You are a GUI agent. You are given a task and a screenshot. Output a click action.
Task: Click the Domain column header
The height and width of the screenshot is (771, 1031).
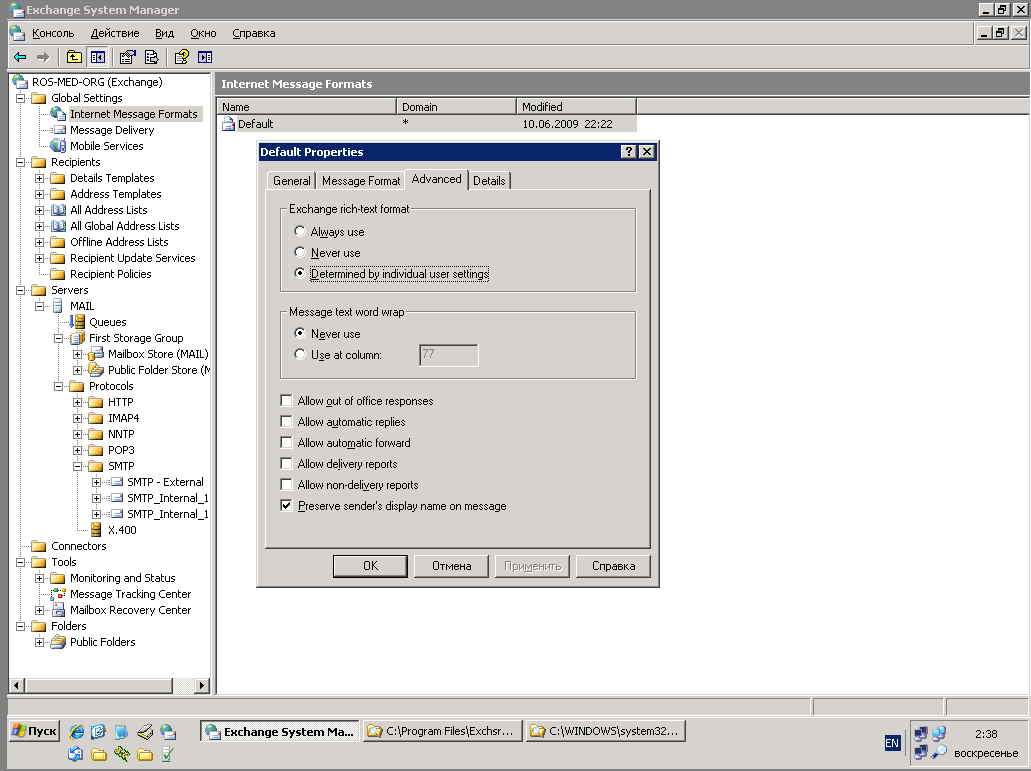point(456,106)
